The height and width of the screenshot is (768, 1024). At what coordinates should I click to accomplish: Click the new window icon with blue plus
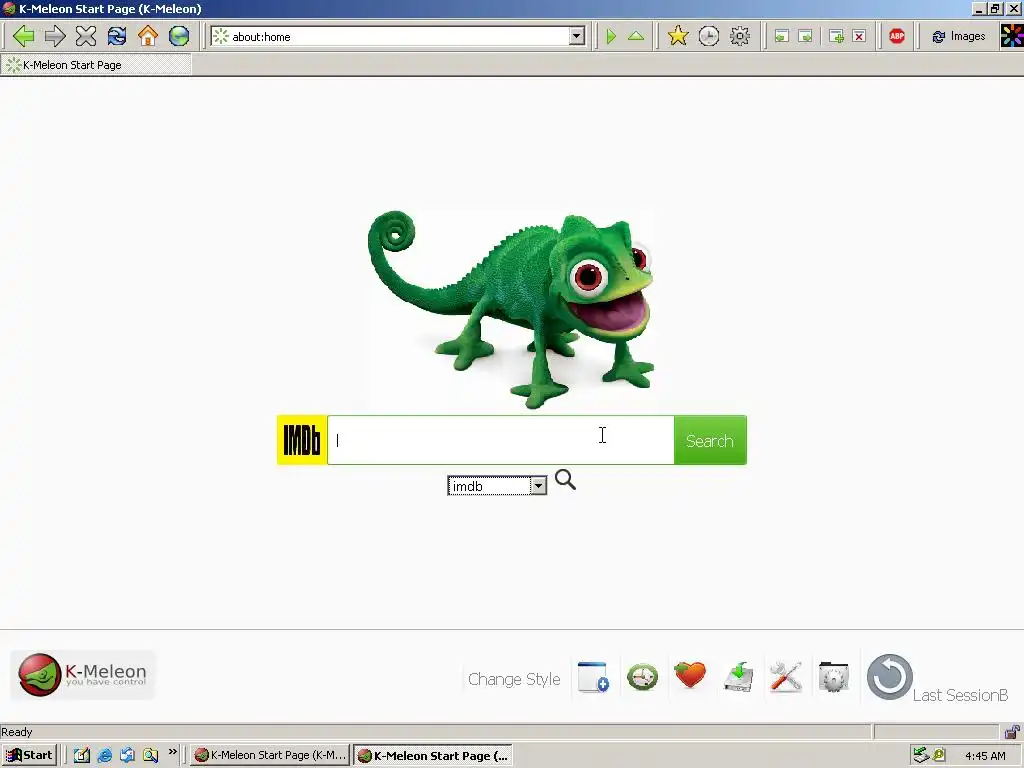coord(594,677)
